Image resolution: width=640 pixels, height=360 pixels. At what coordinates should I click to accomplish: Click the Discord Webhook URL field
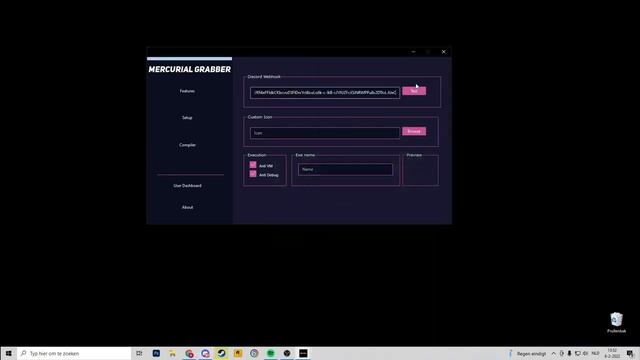point(325,93)
